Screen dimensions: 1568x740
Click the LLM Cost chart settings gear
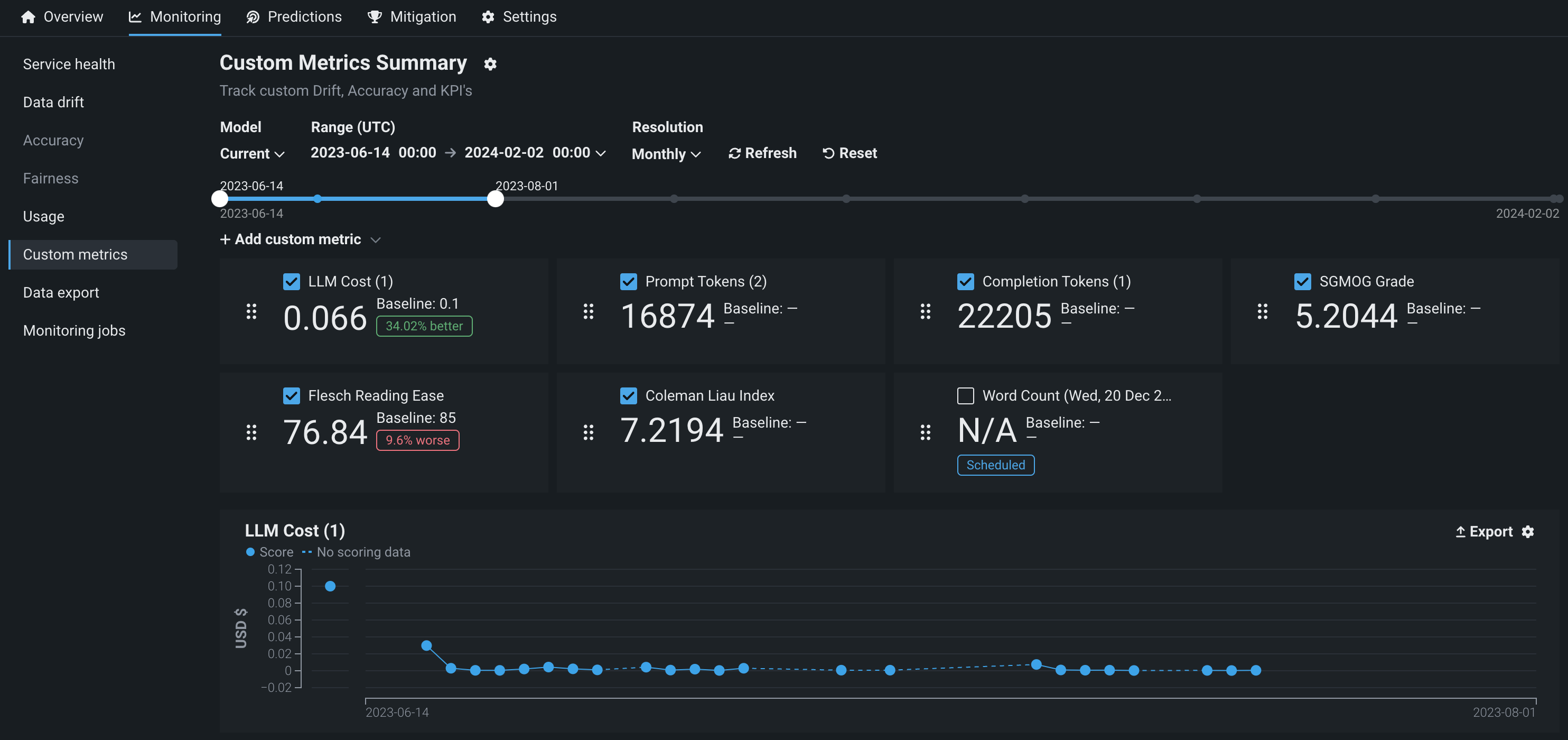1528,532
